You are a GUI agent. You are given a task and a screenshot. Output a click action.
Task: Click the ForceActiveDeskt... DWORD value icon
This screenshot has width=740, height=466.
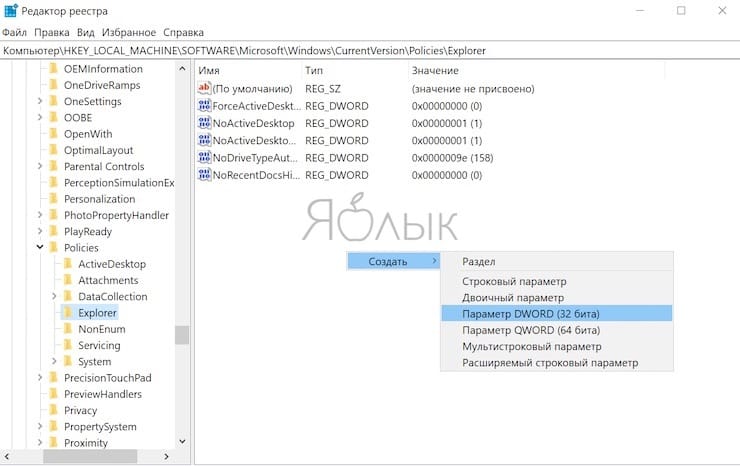point(204,106)
